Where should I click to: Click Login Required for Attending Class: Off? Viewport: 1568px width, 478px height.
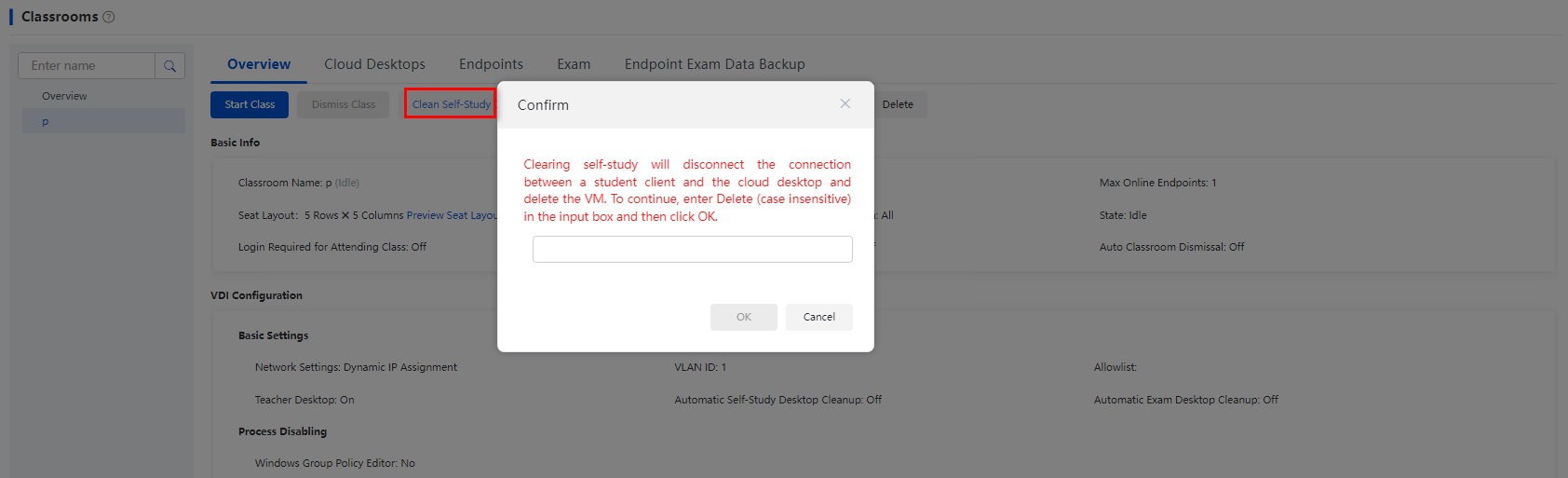[x=332, y=247]
